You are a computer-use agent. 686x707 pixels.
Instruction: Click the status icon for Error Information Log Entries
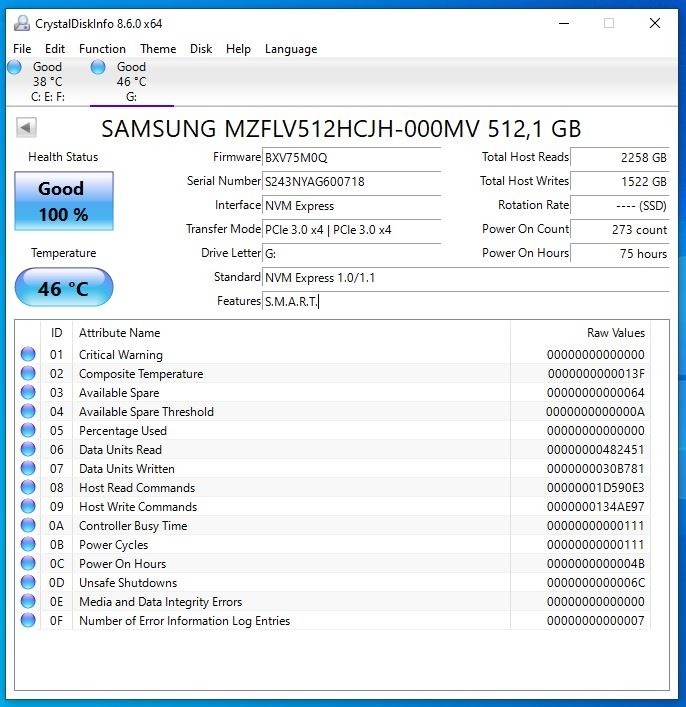click(28, 620)
